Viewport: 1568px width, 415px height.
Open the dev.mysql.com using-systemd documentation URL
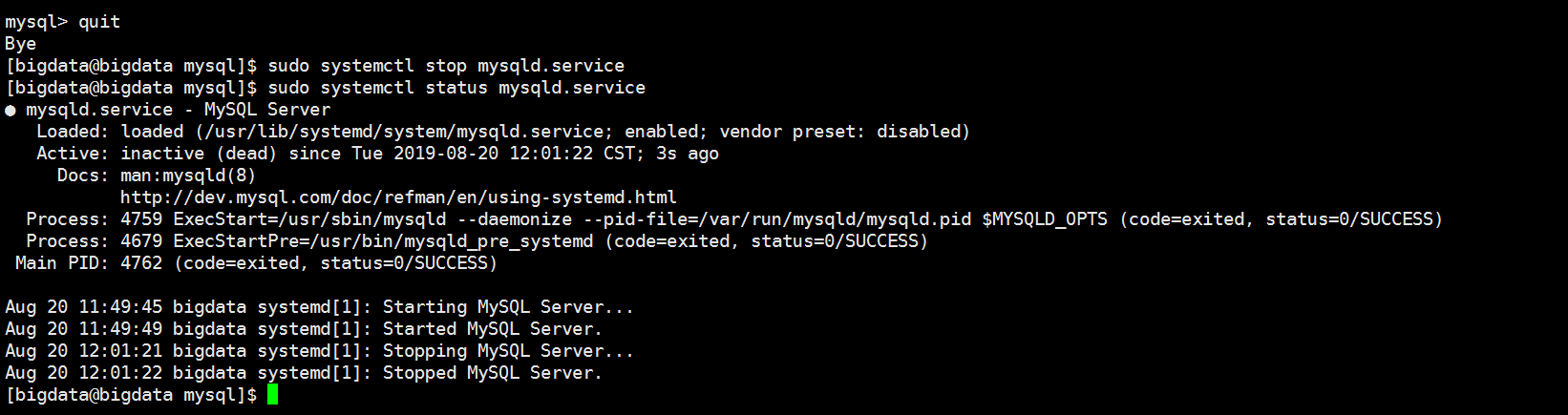398,197
